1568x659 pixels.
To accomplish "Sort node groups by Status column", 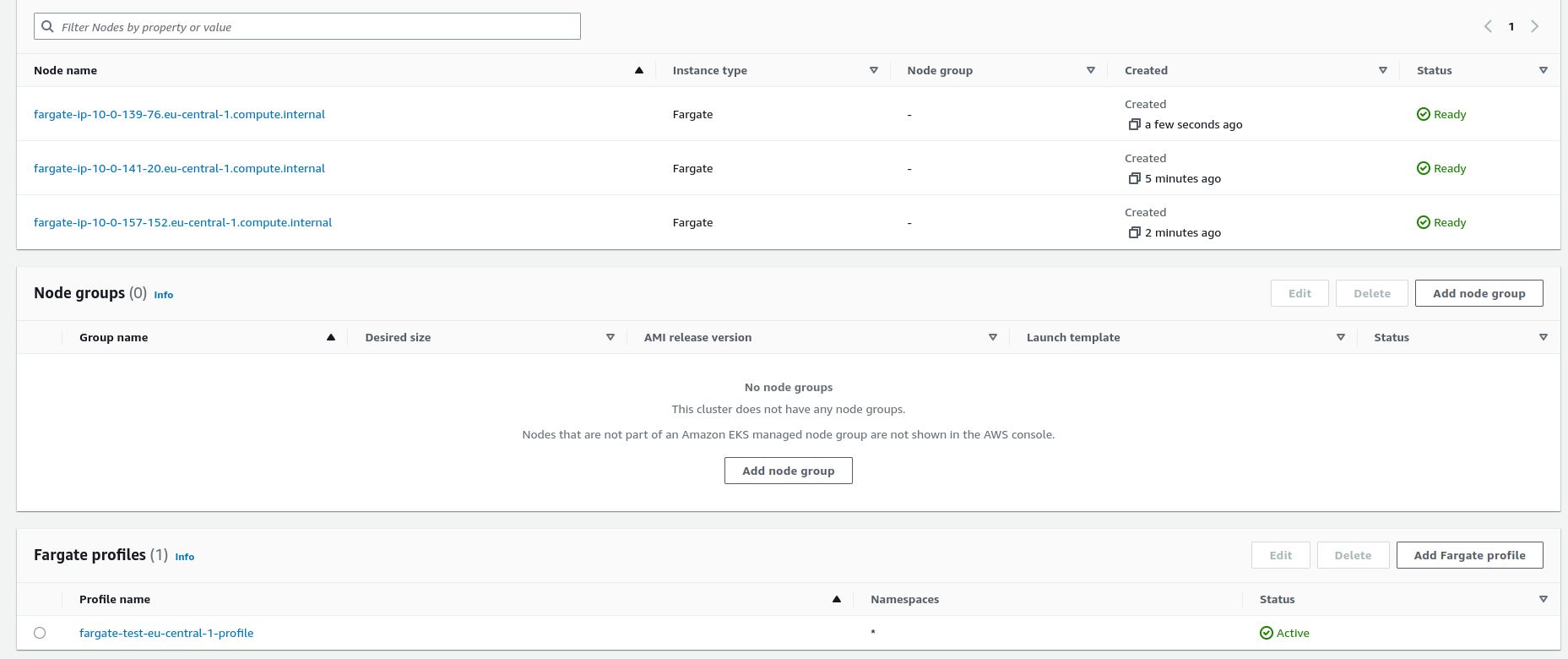I will point(1544,337).
